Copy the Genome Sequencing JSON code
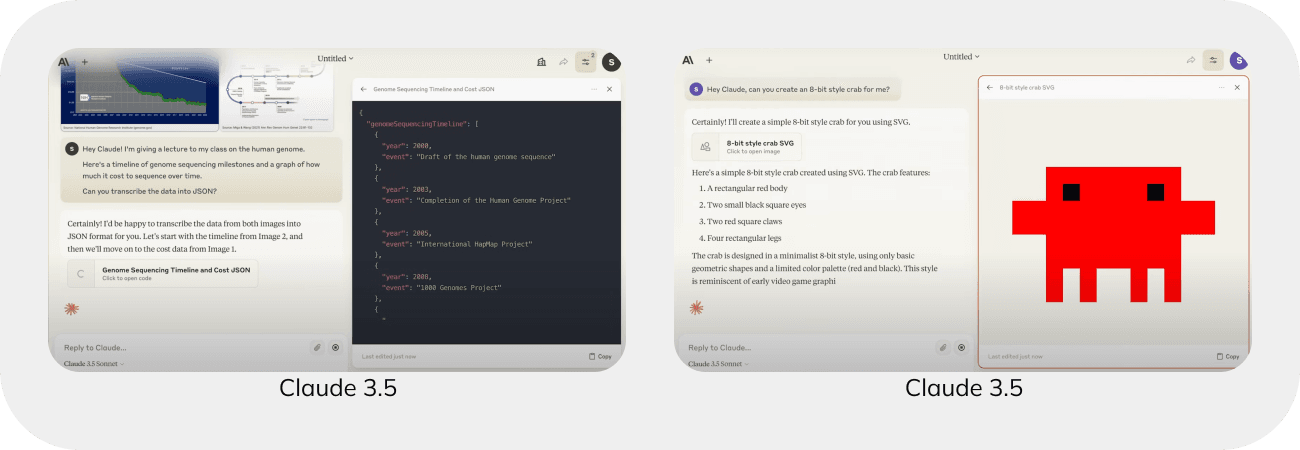 [x=600, y=356]
